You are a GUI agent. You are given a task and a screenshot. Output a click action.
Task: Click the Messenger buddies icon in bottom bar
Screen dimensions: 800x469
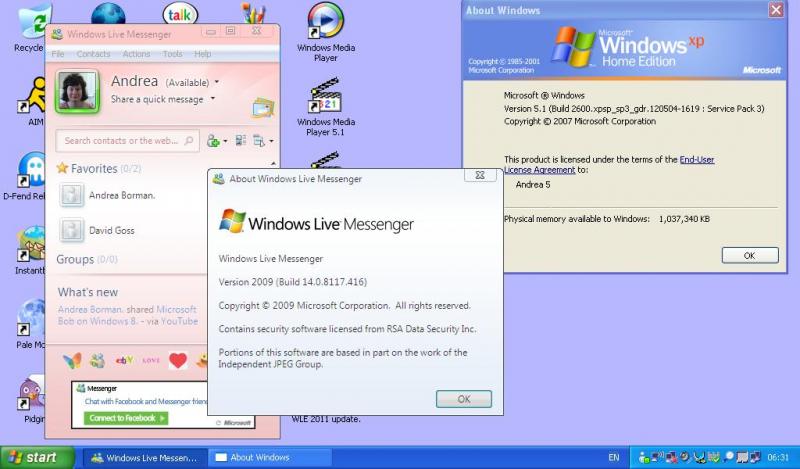pos(97,361)
